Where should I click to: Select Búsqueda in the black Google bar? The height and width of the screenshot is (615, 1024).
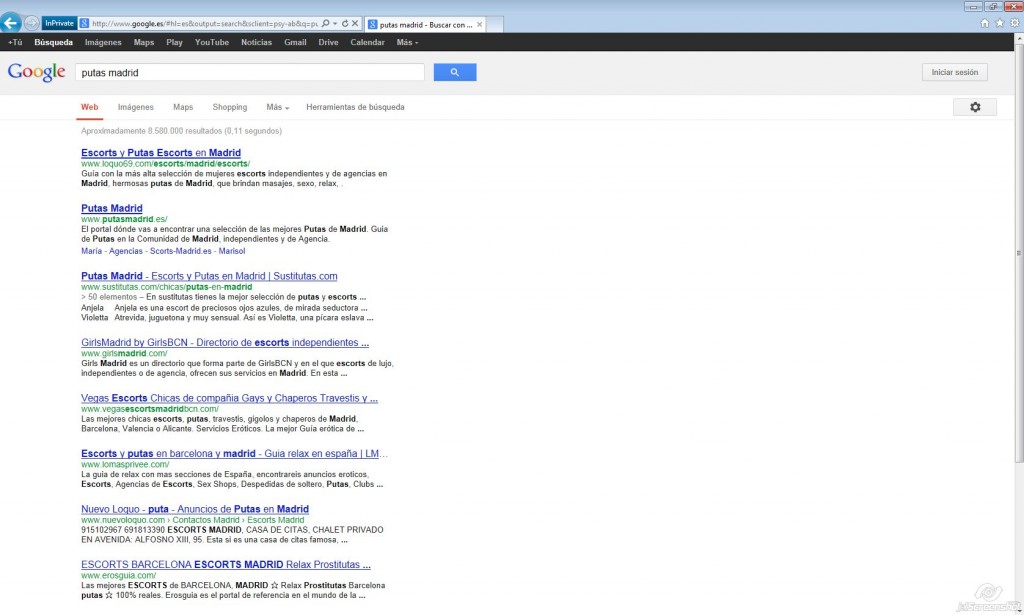(x=54, y=42)
